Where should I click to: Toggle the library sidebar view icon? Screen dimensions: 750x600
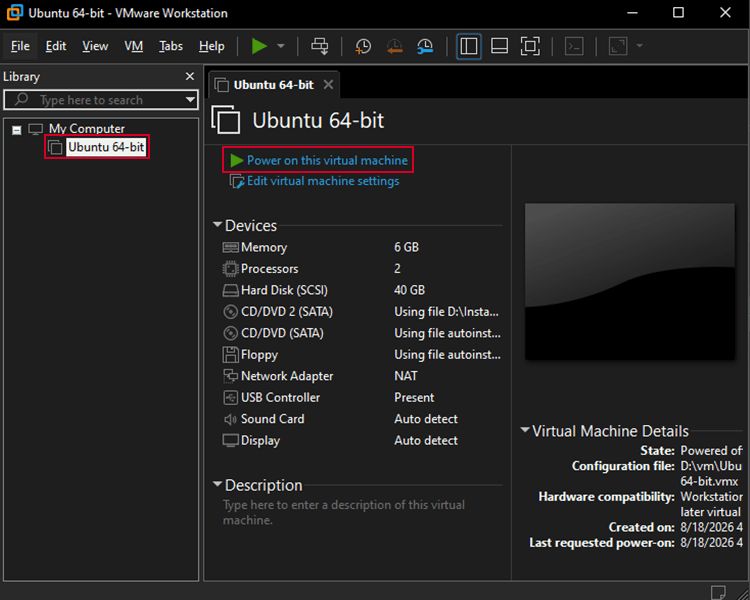(468, 46)
